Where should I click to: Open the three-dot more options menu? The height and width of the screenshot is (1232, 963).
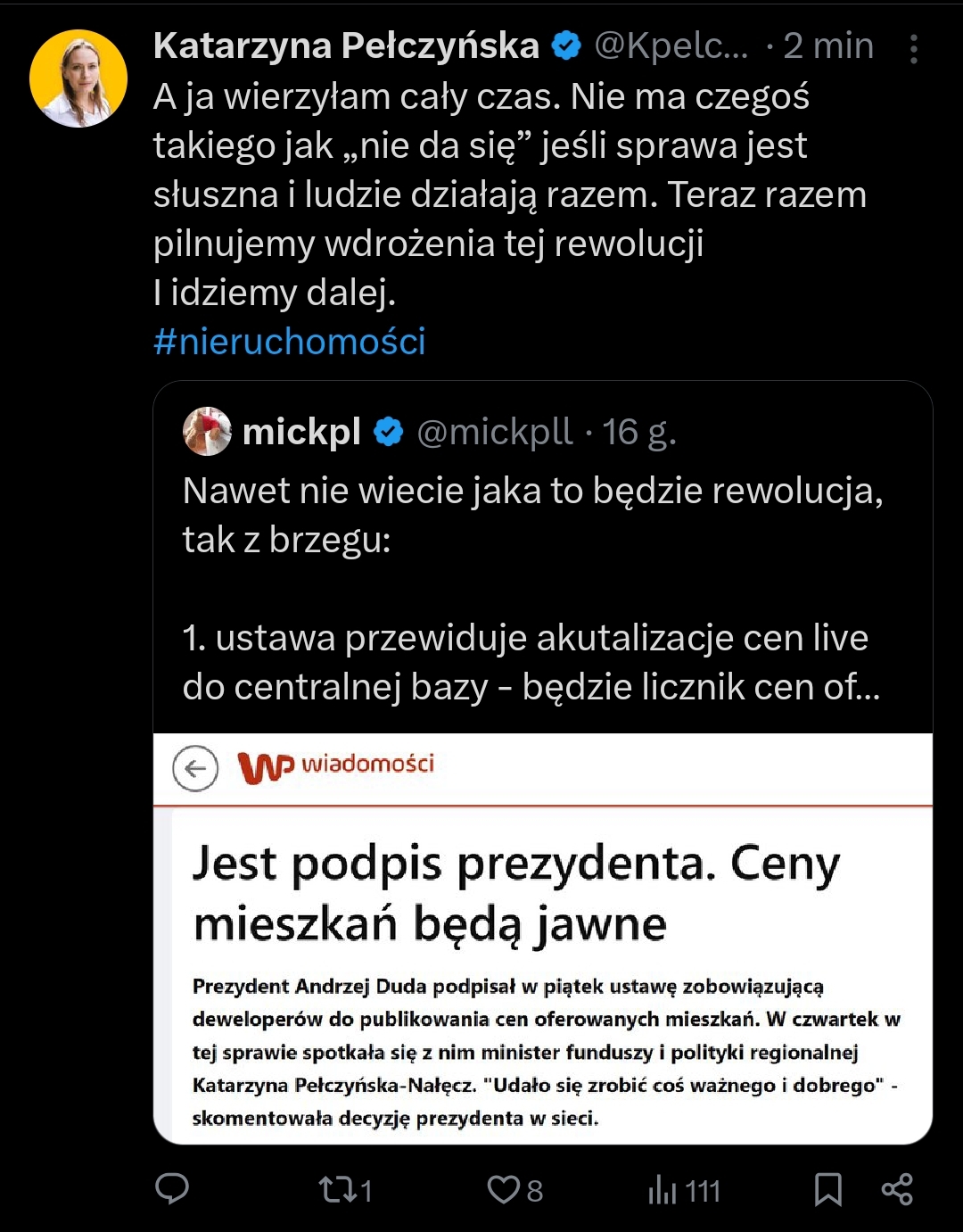(x=914, y=49)
